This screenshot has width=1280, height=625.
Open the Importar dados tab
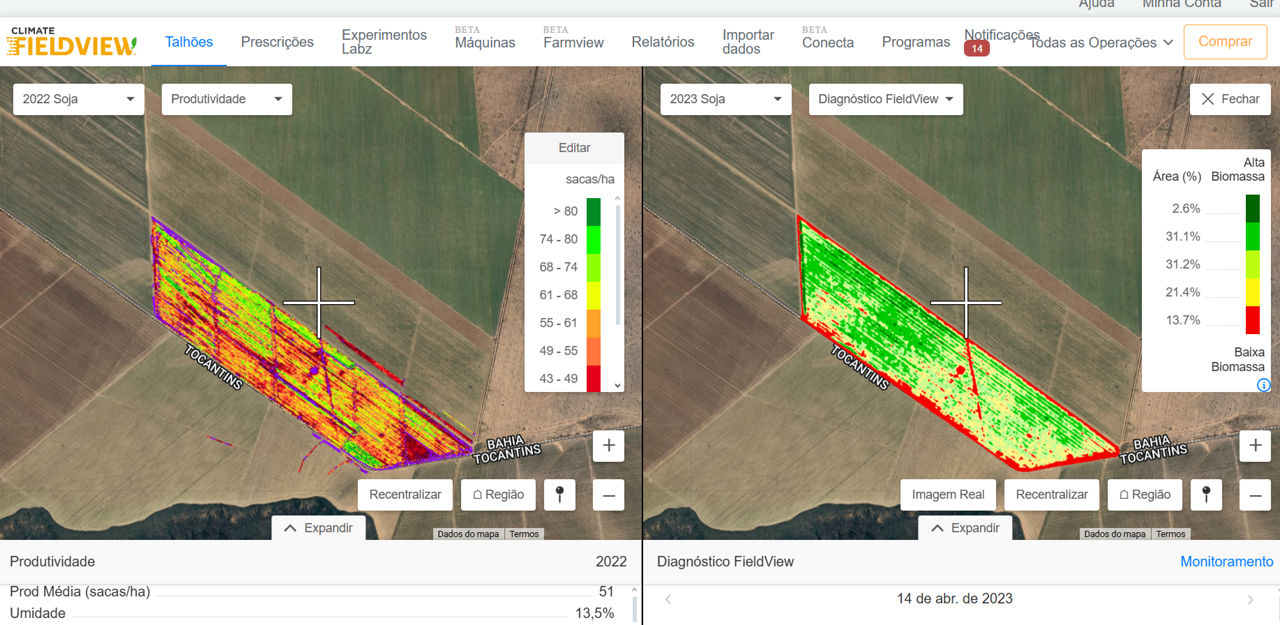(748, 42)
